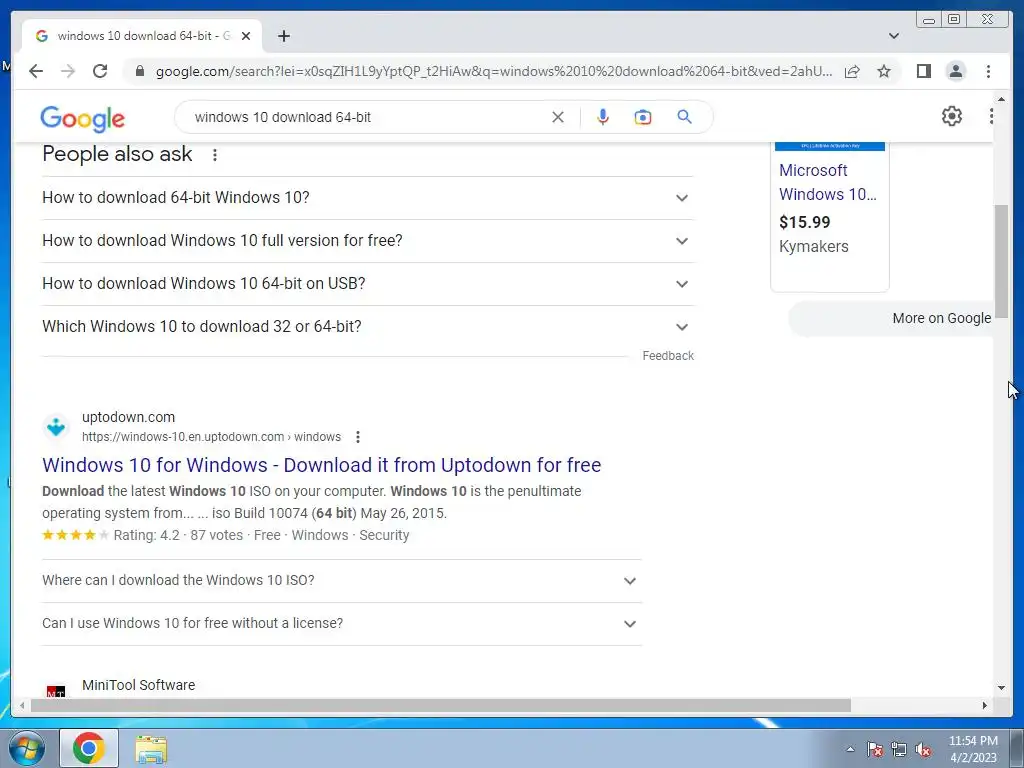Viewport: 1024px width, 768px height.
Task: Click the muted volume tray icon
Action: (x=923, y=749)
